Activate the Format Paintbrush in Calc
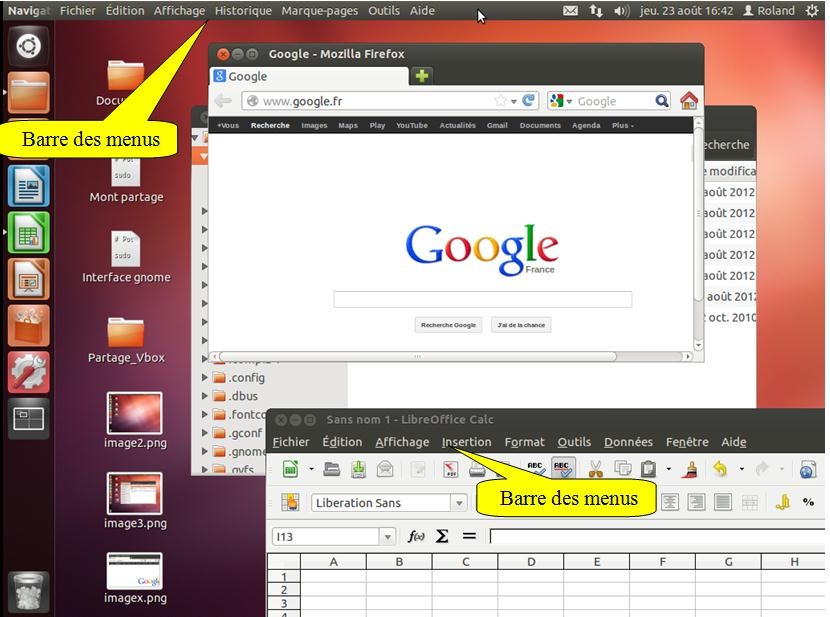 tap(692, 469)
